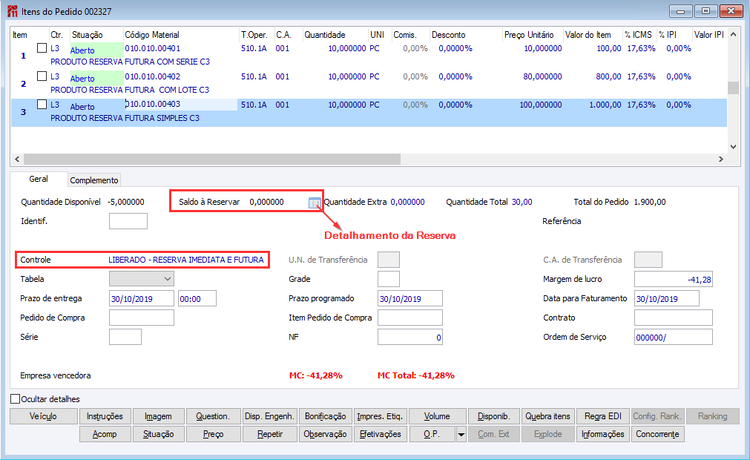Click the Pedido de Compra input field
The image size is (750, 460).
[142, 318]
